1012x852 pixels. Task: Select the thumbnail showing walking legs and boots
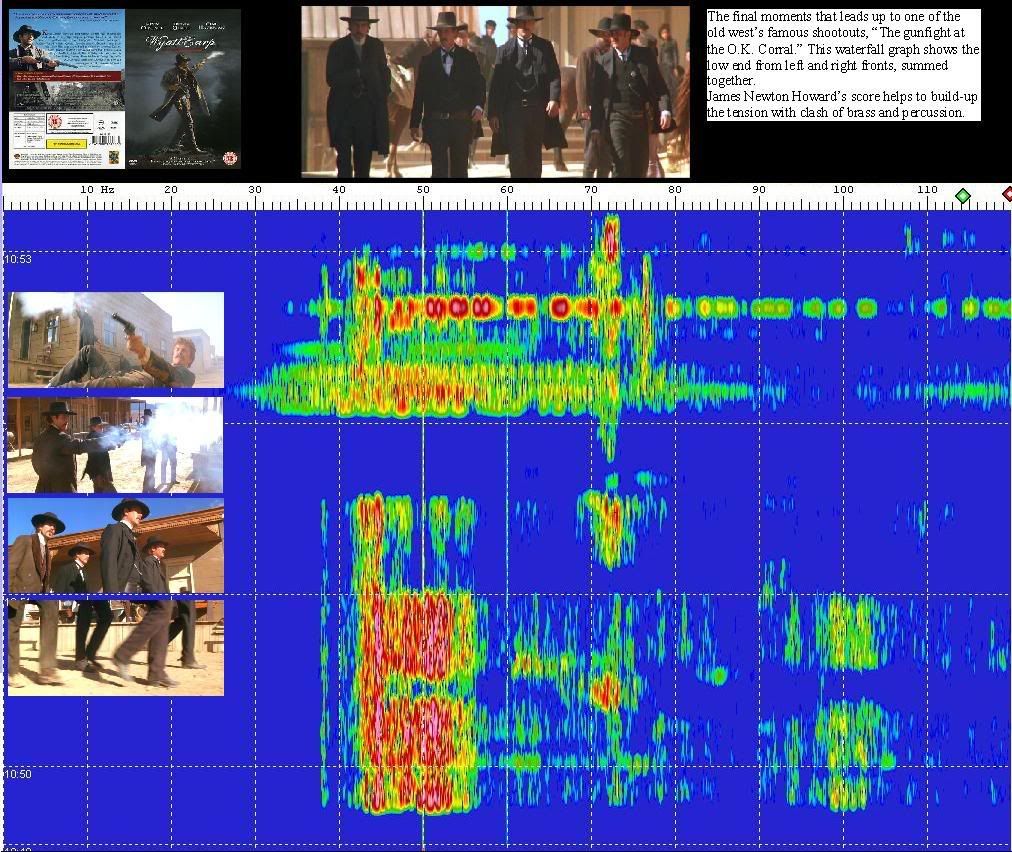115,648
